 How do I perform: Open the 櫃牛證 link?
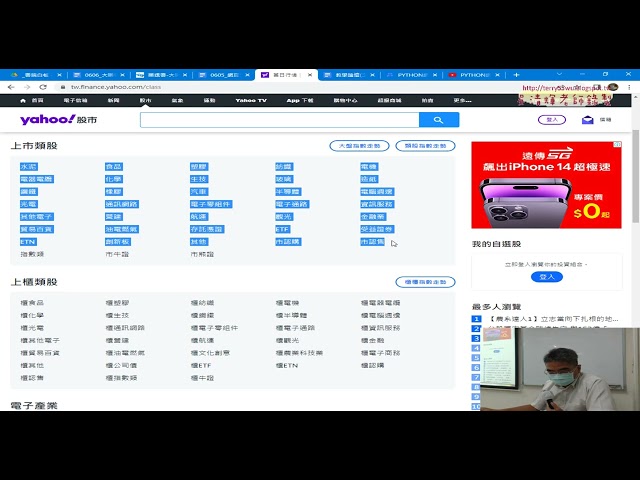coord(202,378)
